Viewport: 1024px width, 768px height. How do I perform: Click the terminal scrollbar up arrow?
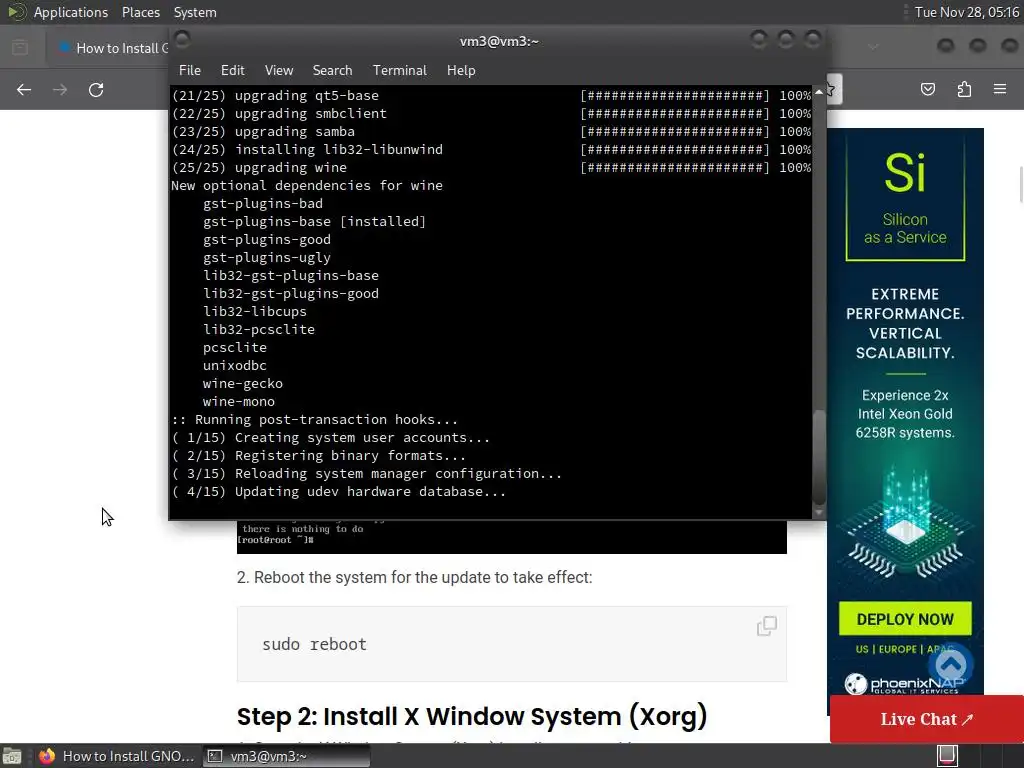click(818, 92)
